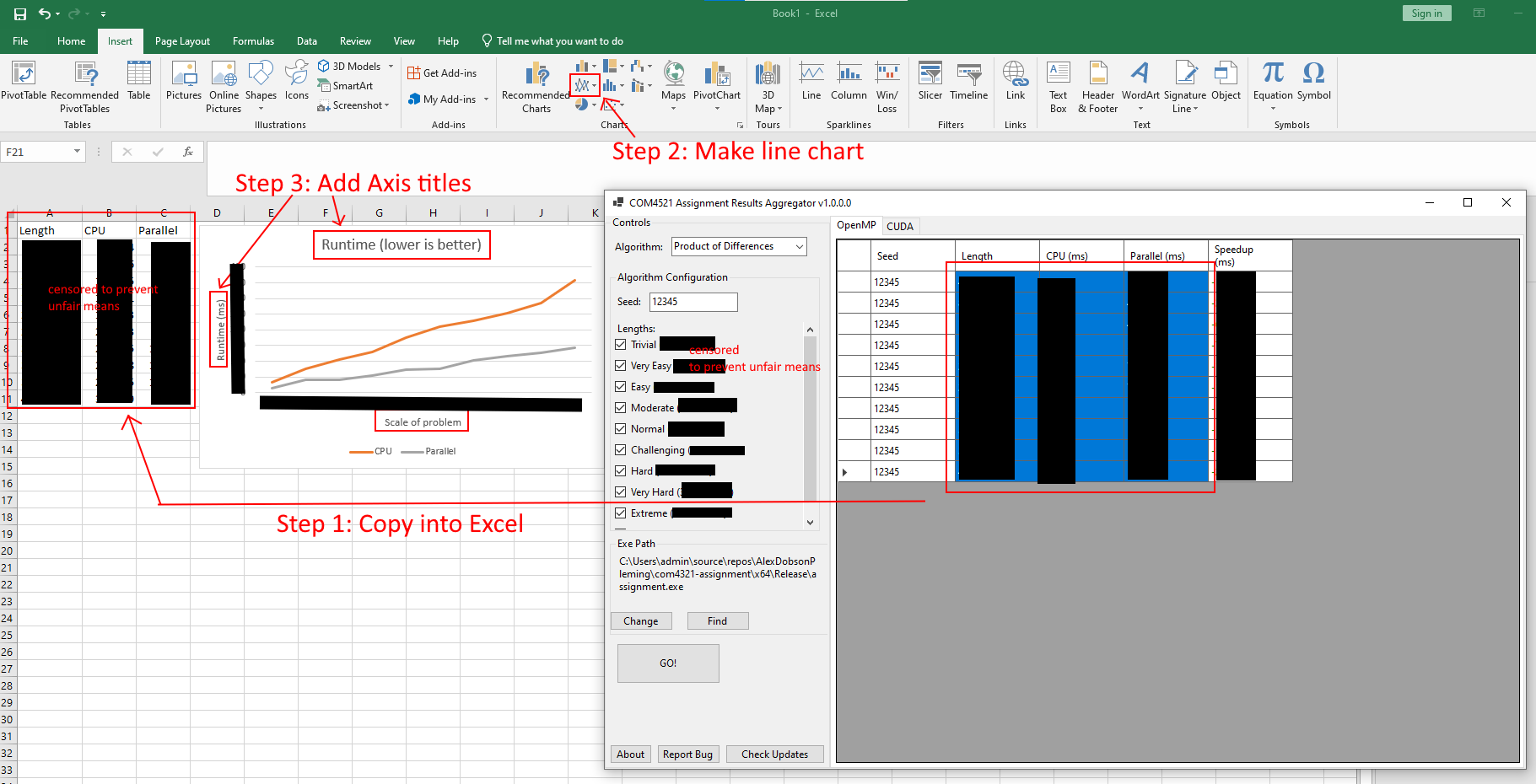Expand the Screenshot dropdown menu

(387, 105)
